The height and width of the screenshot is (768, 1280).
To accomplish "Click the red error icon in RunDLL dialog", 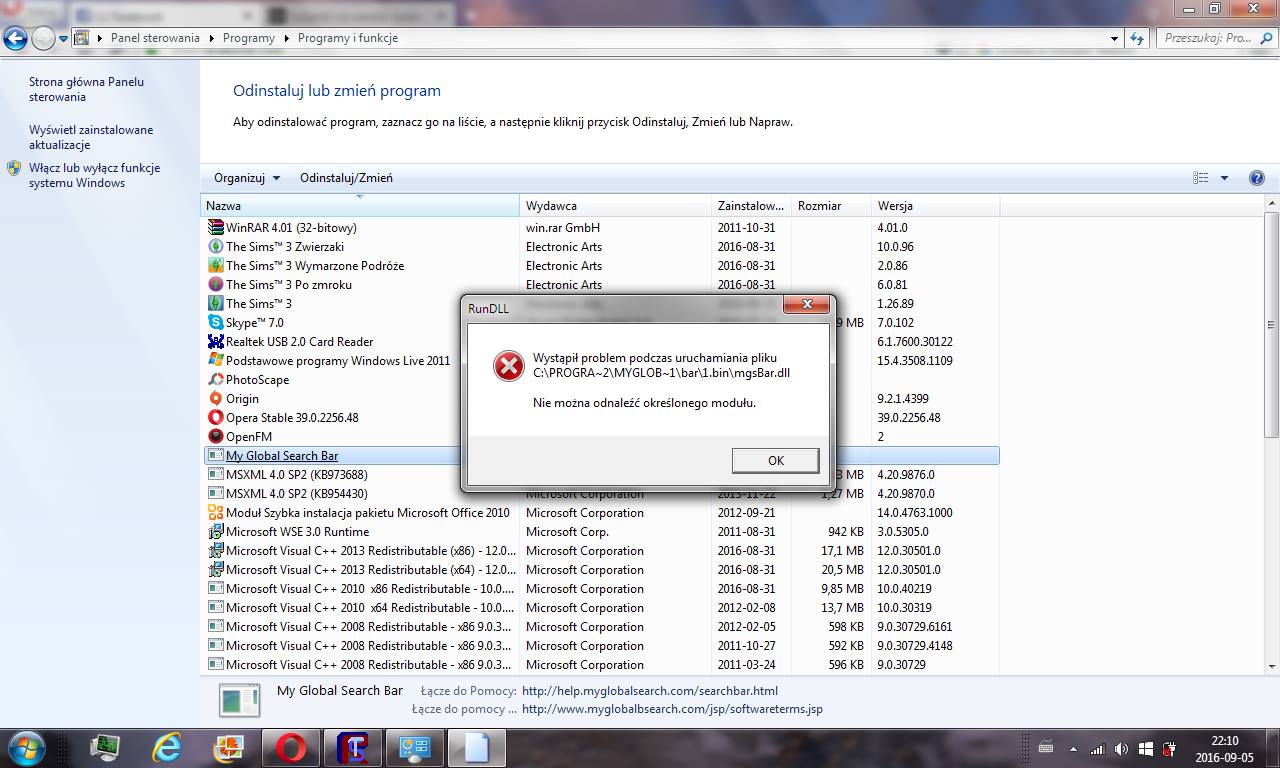I will pos(509,367).
